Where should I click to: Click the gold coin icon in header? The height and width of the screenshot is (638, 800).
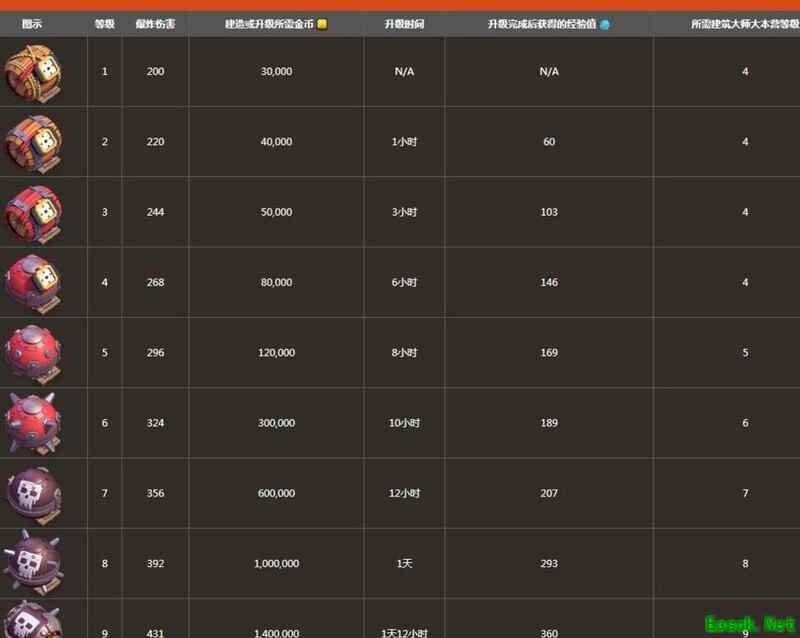coord(322,24)
